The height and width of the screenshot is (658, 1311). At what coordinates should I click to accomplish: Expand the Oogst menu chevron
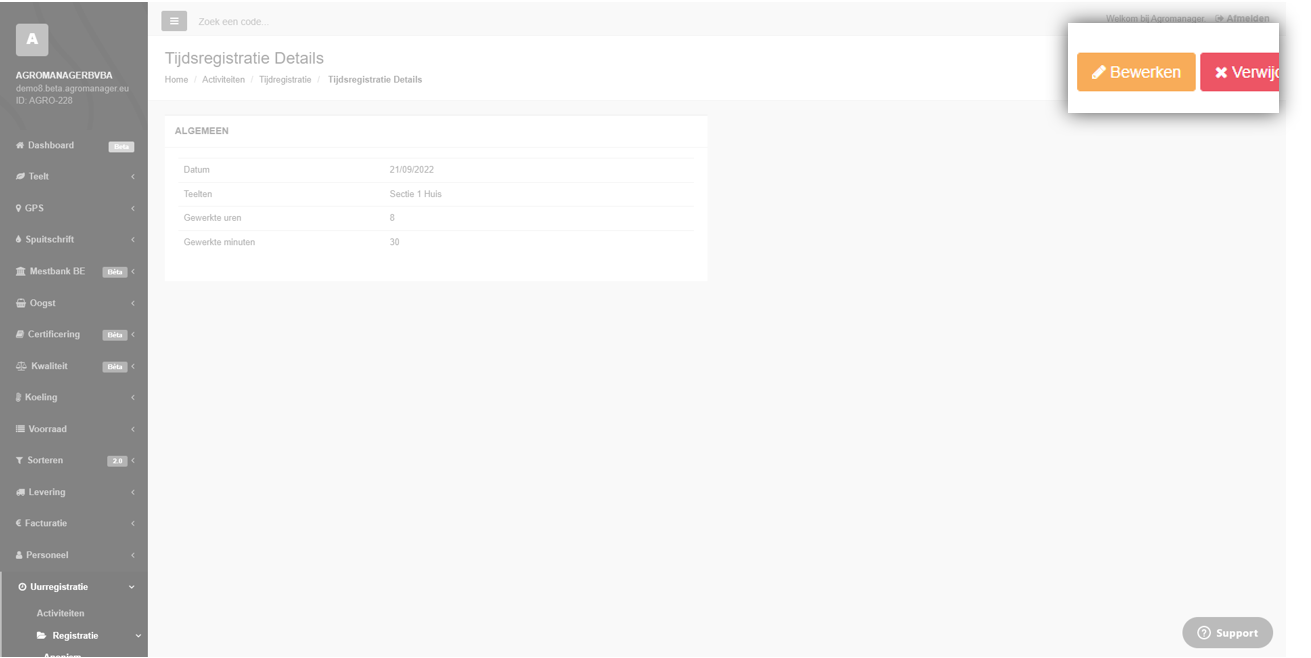(x=132, y=303)
